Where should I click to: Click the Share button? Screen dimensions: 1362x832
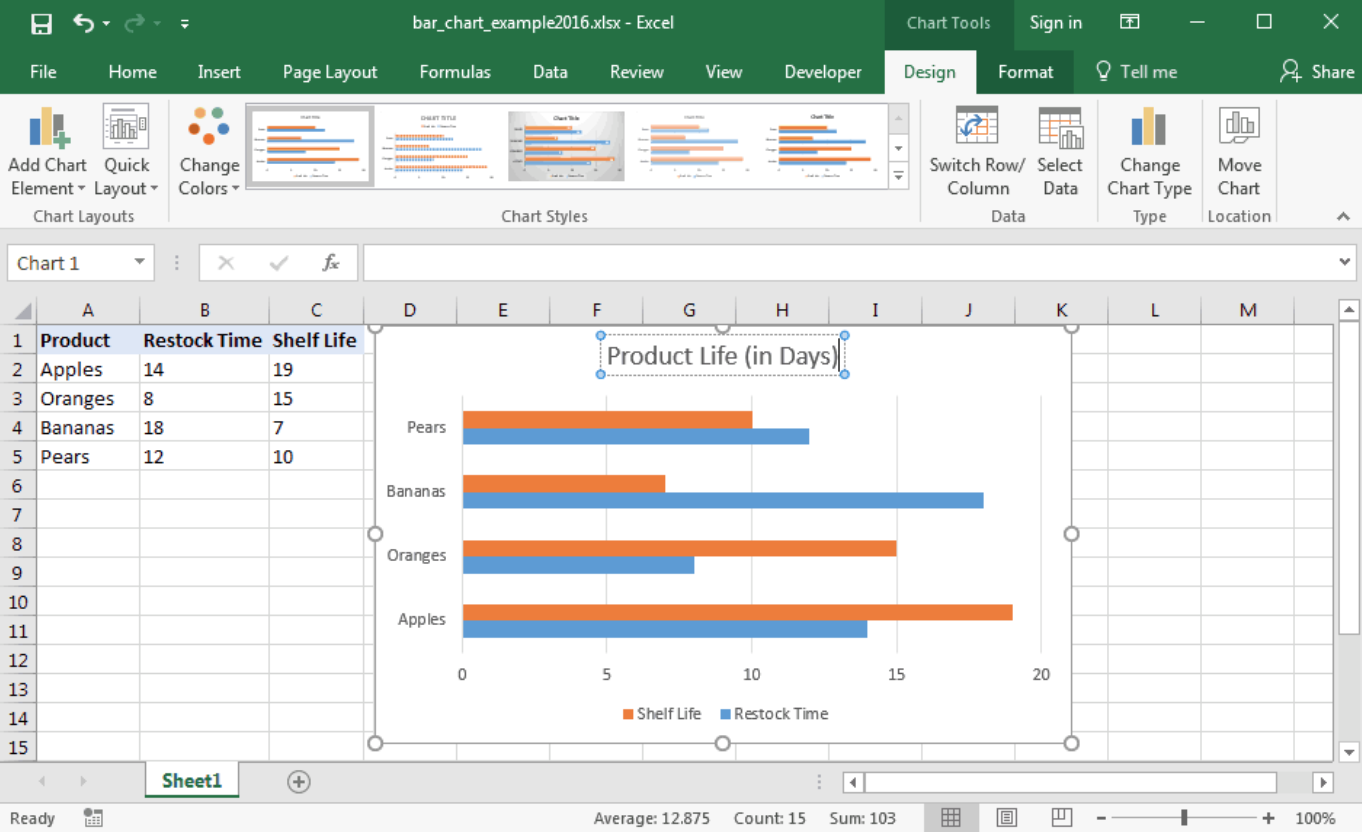1317,72
